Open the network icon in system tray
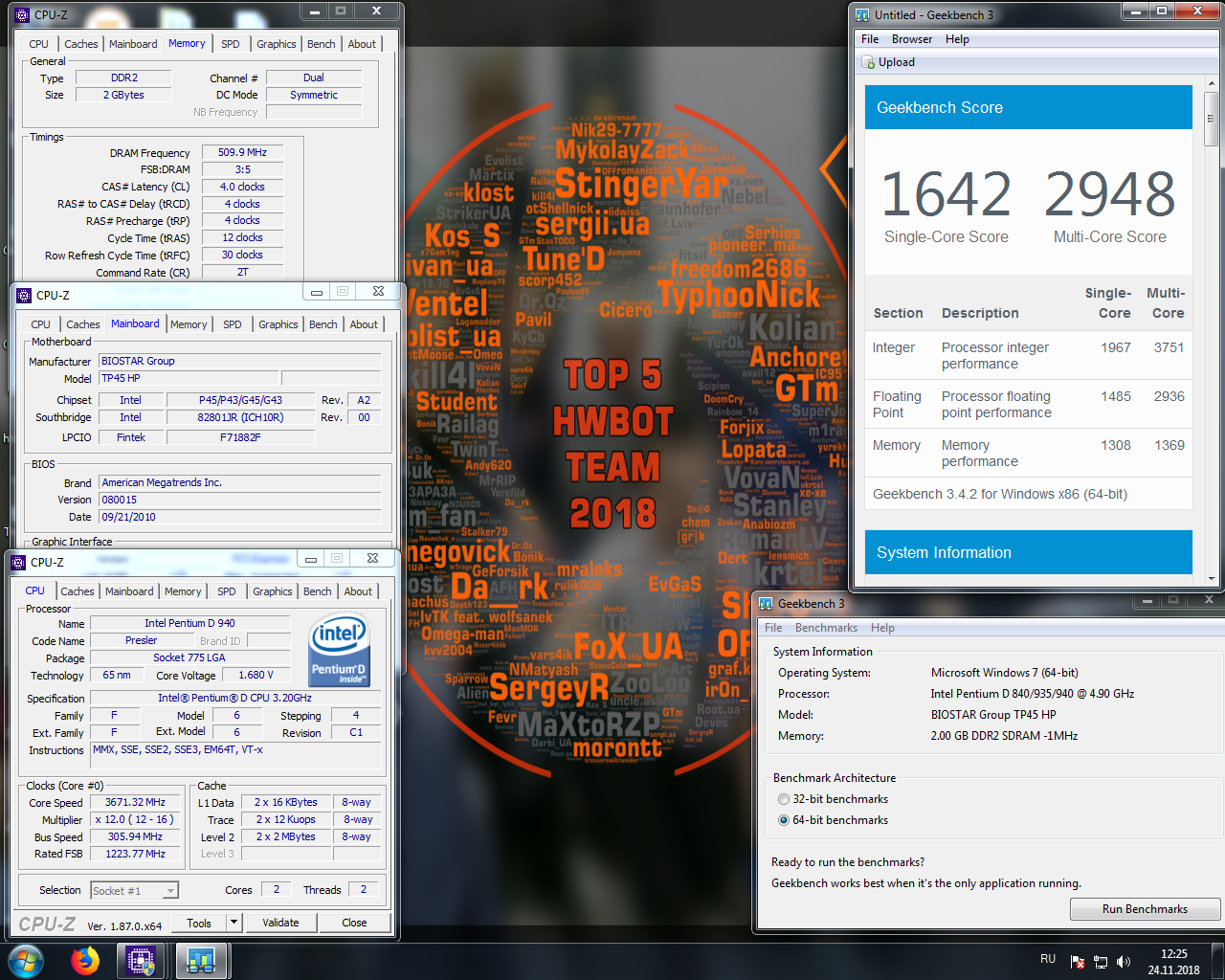This screenshot has height=980, width=1225. pyautogui.click(x=1101, y=962)
